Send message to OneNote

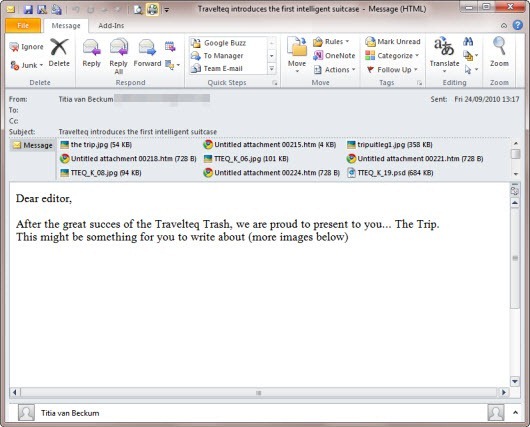(334, 55)
